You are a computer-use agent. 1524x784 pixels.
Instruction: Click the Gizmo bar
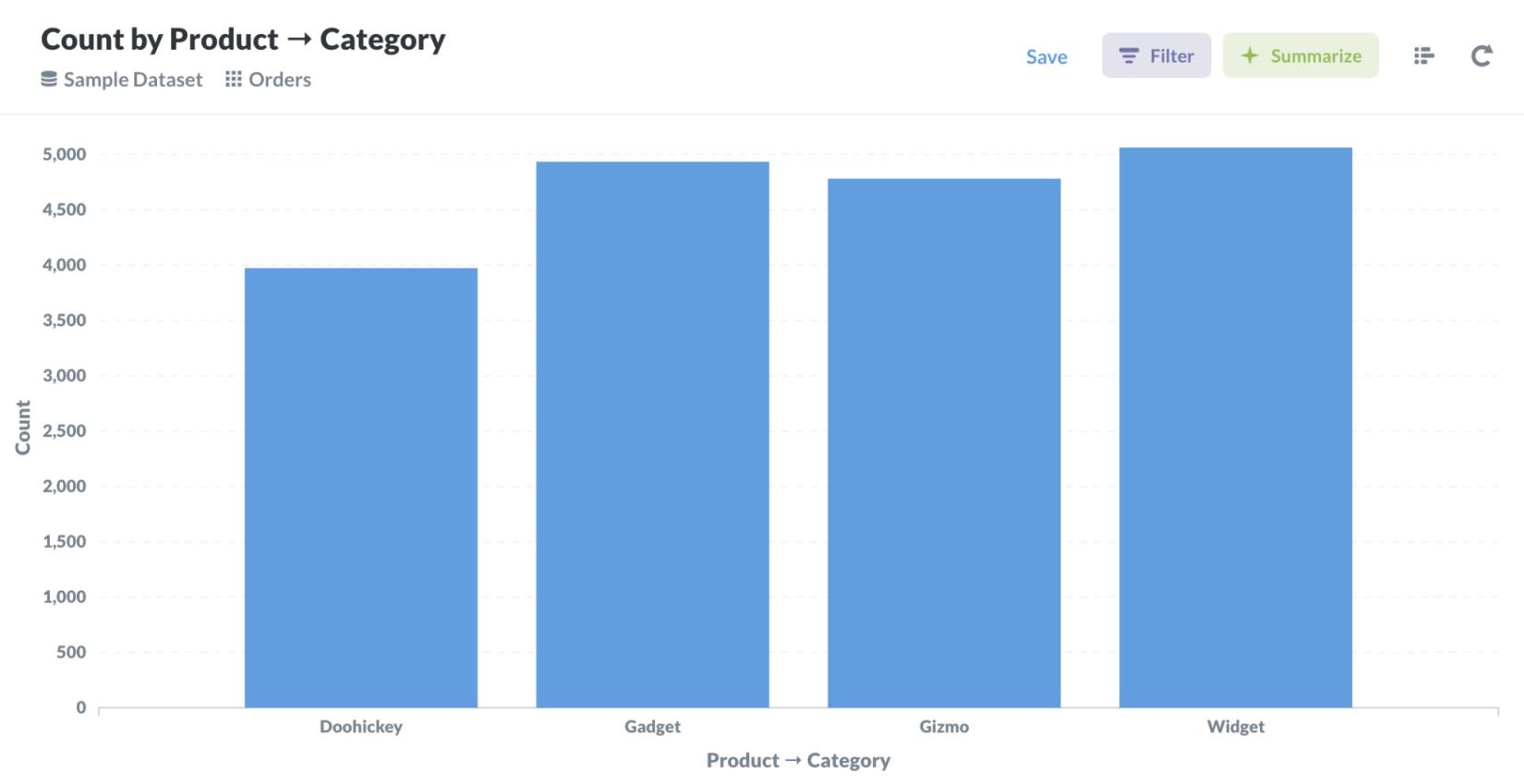[x=944, y=443]
